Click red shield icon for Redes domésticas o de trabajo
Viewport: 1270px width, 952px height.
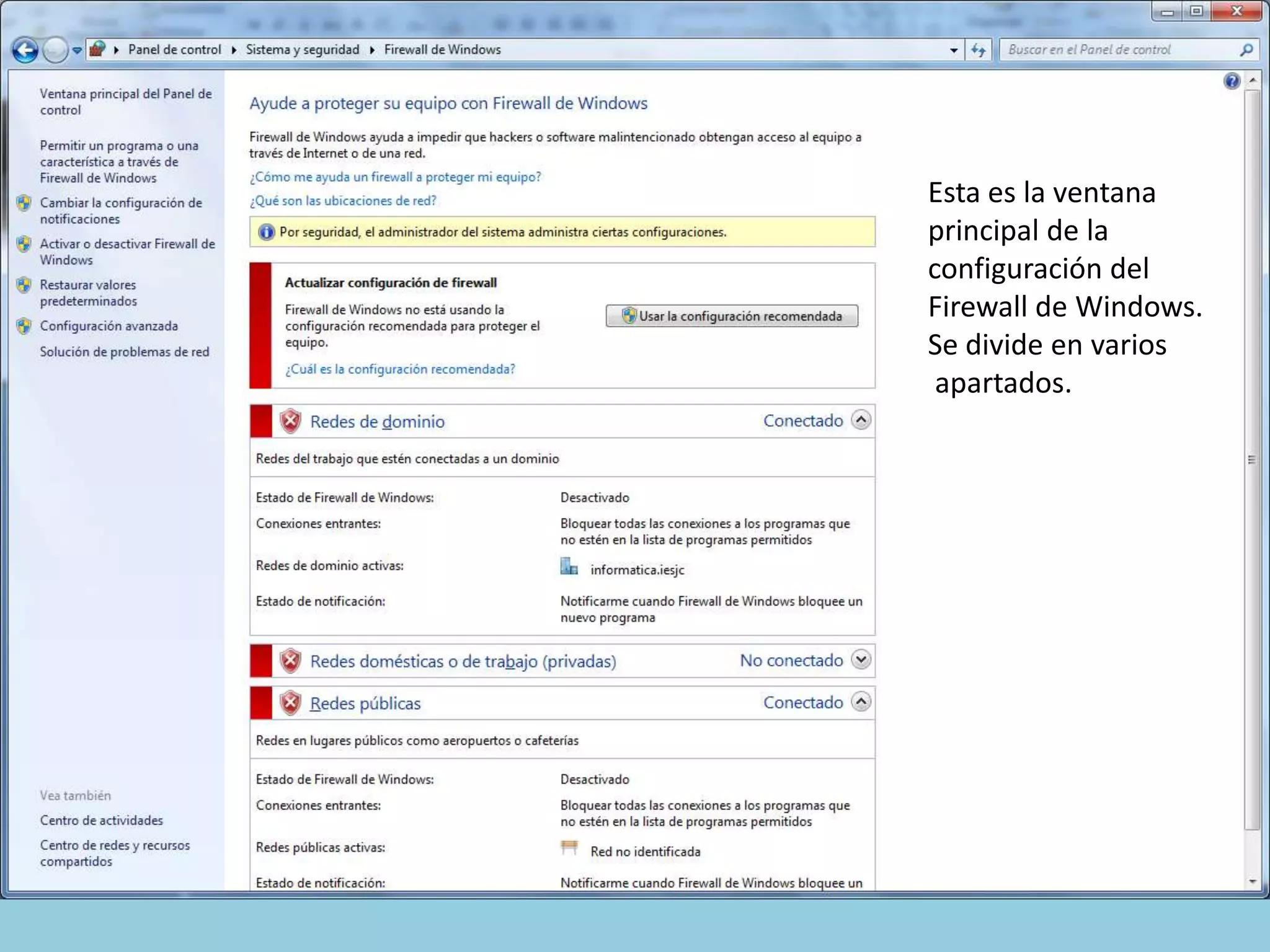[x=290, y=661]
